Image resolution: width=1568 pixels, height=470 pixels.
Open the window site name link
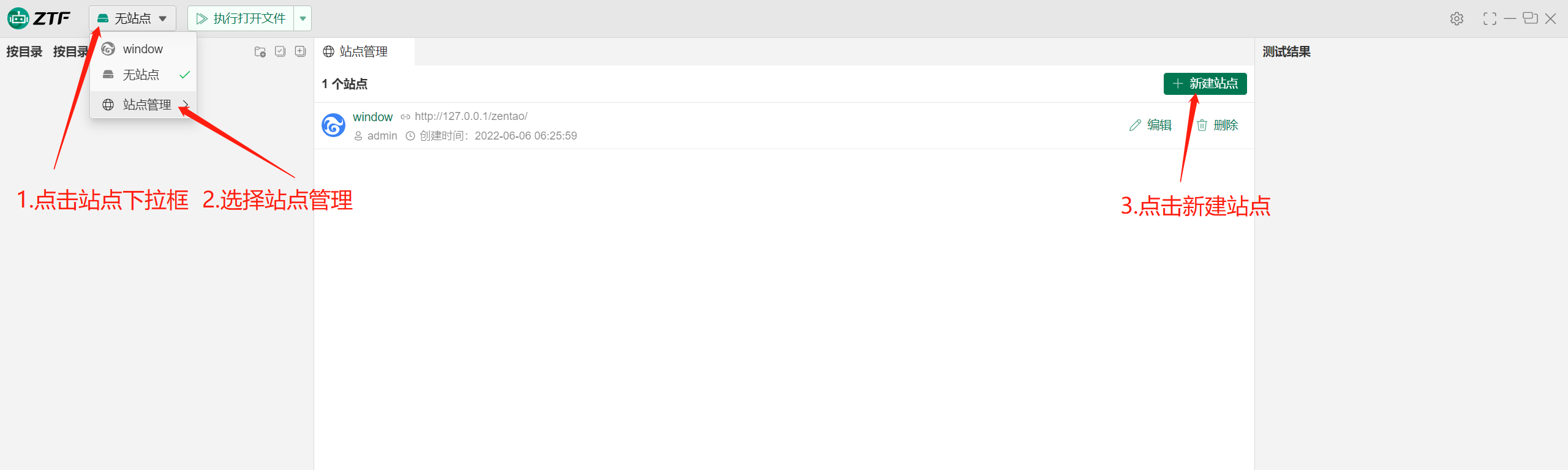click(x=372, y=117)
